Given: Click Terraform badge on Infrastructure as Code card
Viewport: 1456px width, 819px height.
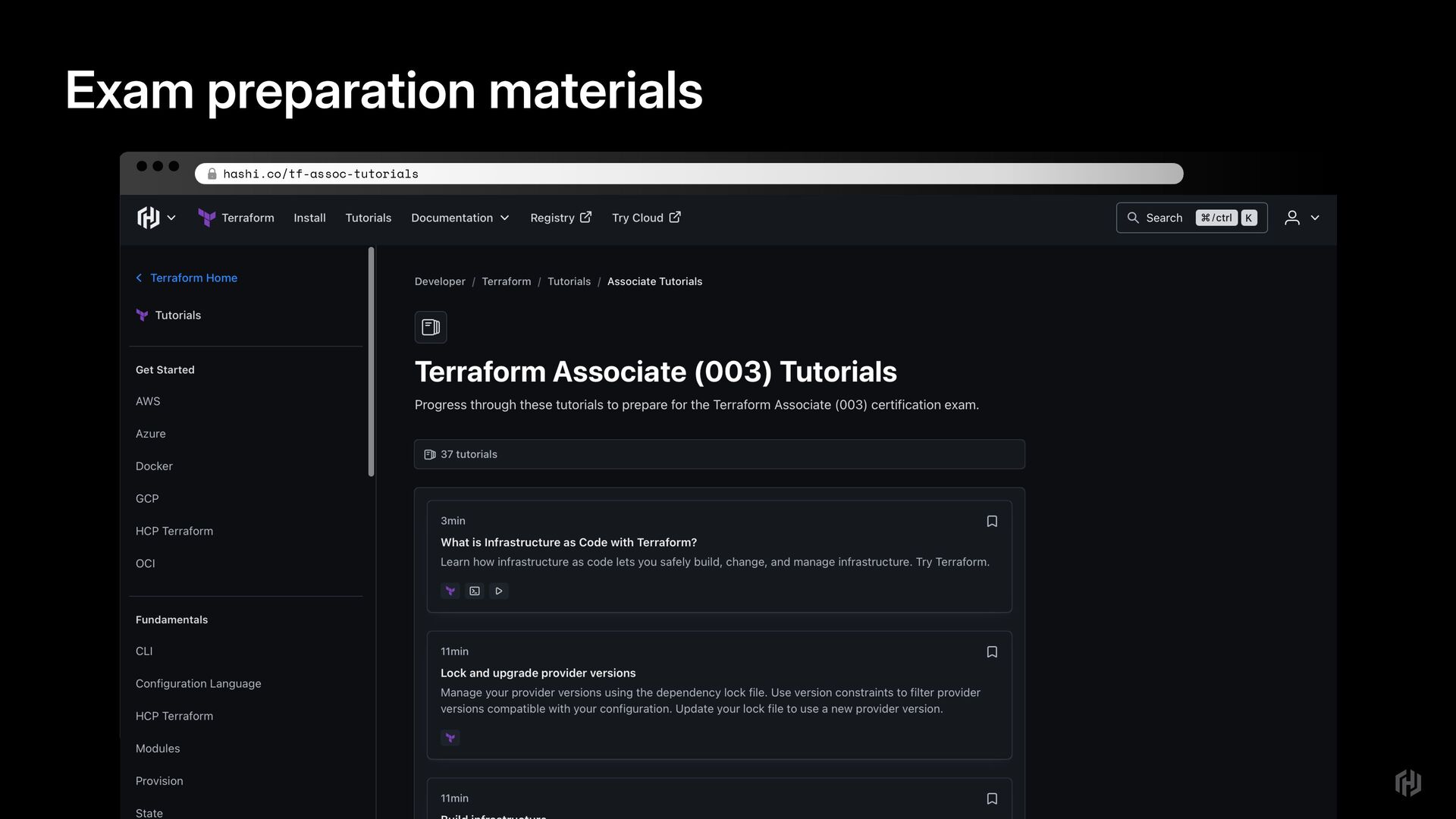Looking at the screenshot, I should (x=450, y=591).
